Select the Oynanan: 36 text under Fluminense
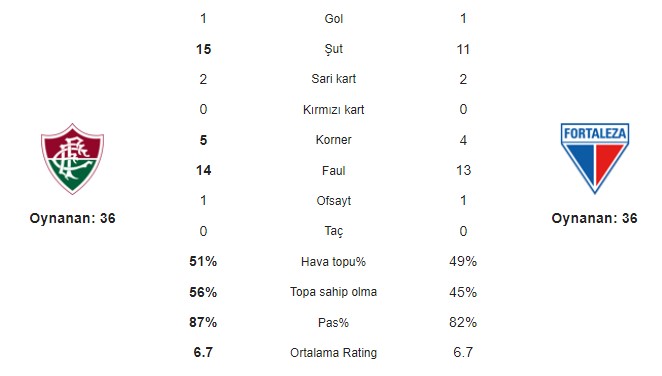The image size is (662, 376). 72,219
